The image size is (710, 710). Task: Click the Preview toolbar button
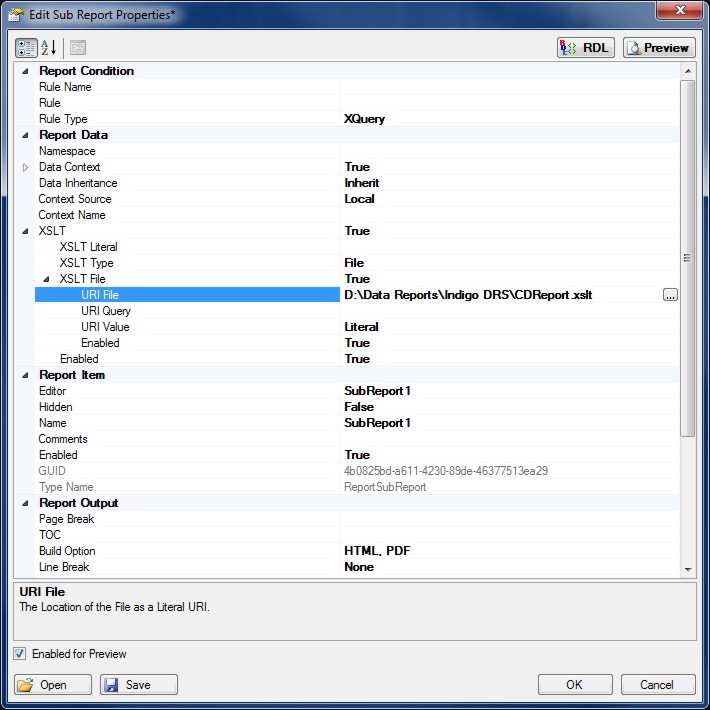click(658, 47)
